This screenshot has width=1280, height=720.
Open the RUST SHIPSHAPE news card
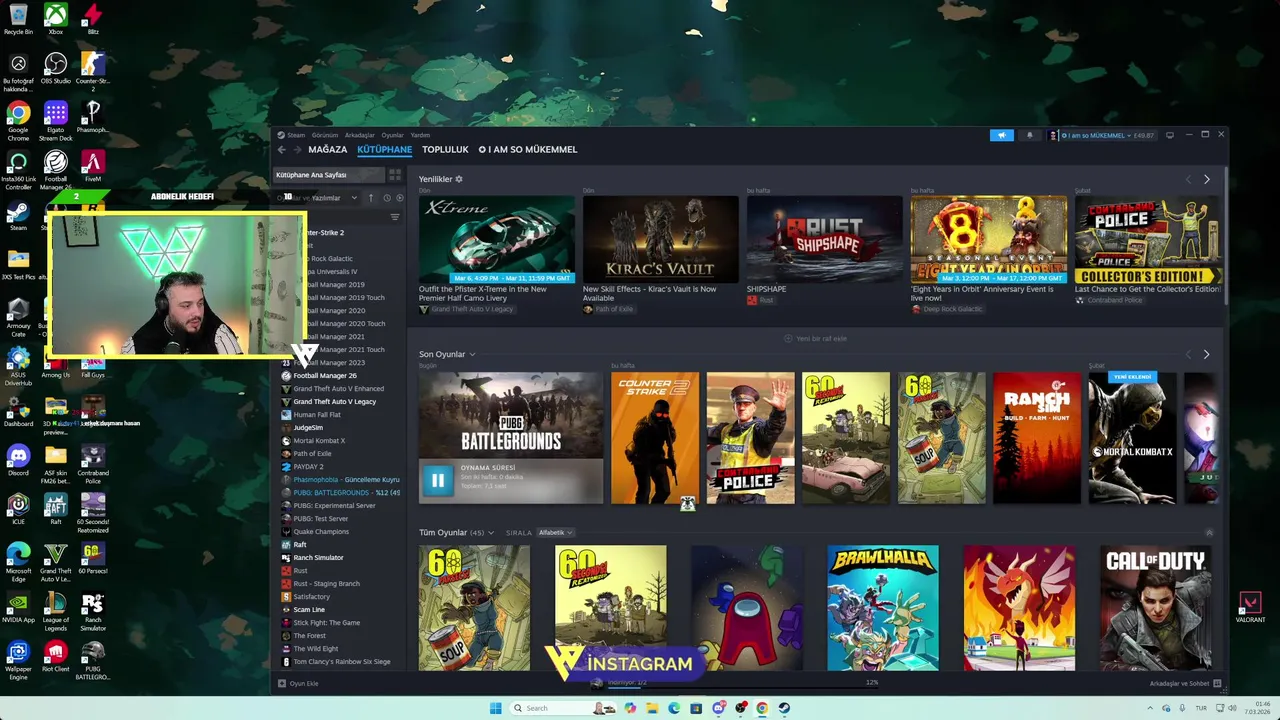(824, 239)
